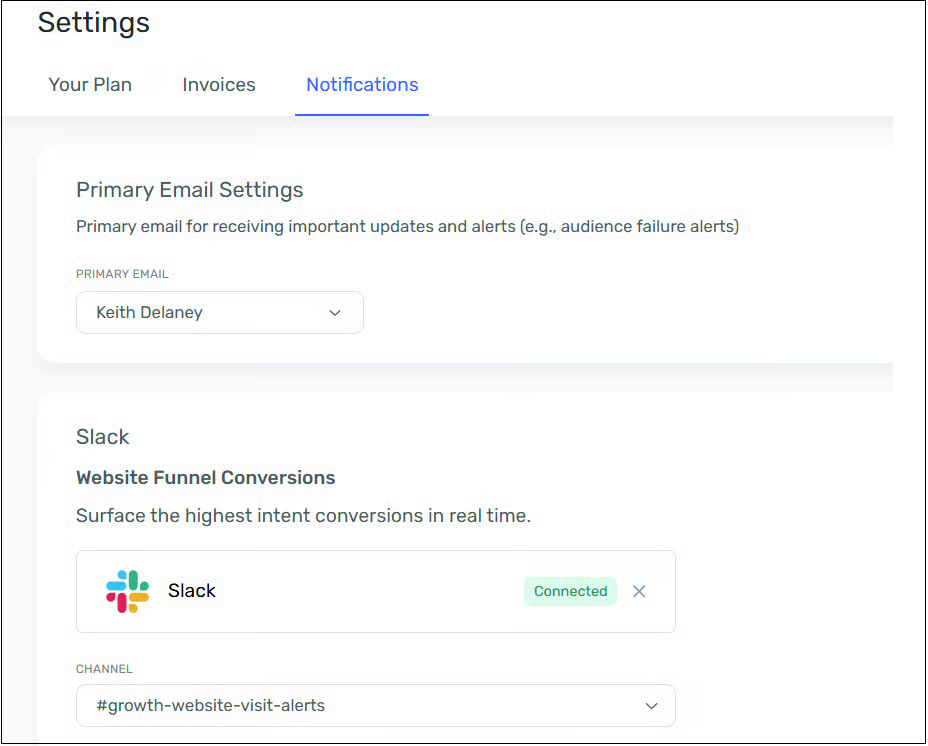Click the Slack section heading
928x746 pixels.
click(103, 437)
